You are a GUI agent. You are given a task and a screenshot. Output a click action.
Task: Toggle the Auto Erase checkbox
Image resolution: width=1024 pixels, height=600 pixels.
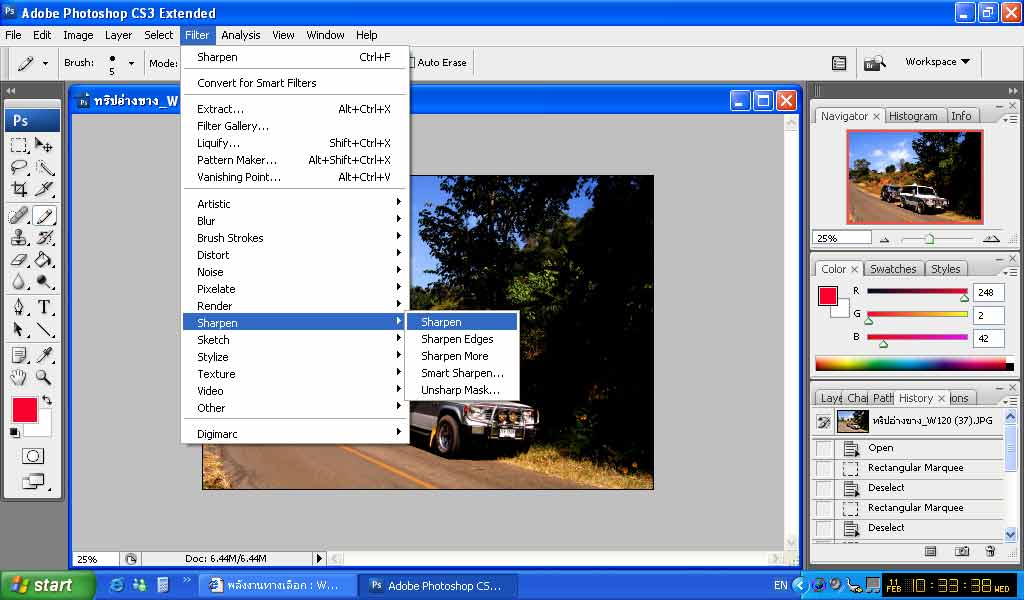click(410, 62)
